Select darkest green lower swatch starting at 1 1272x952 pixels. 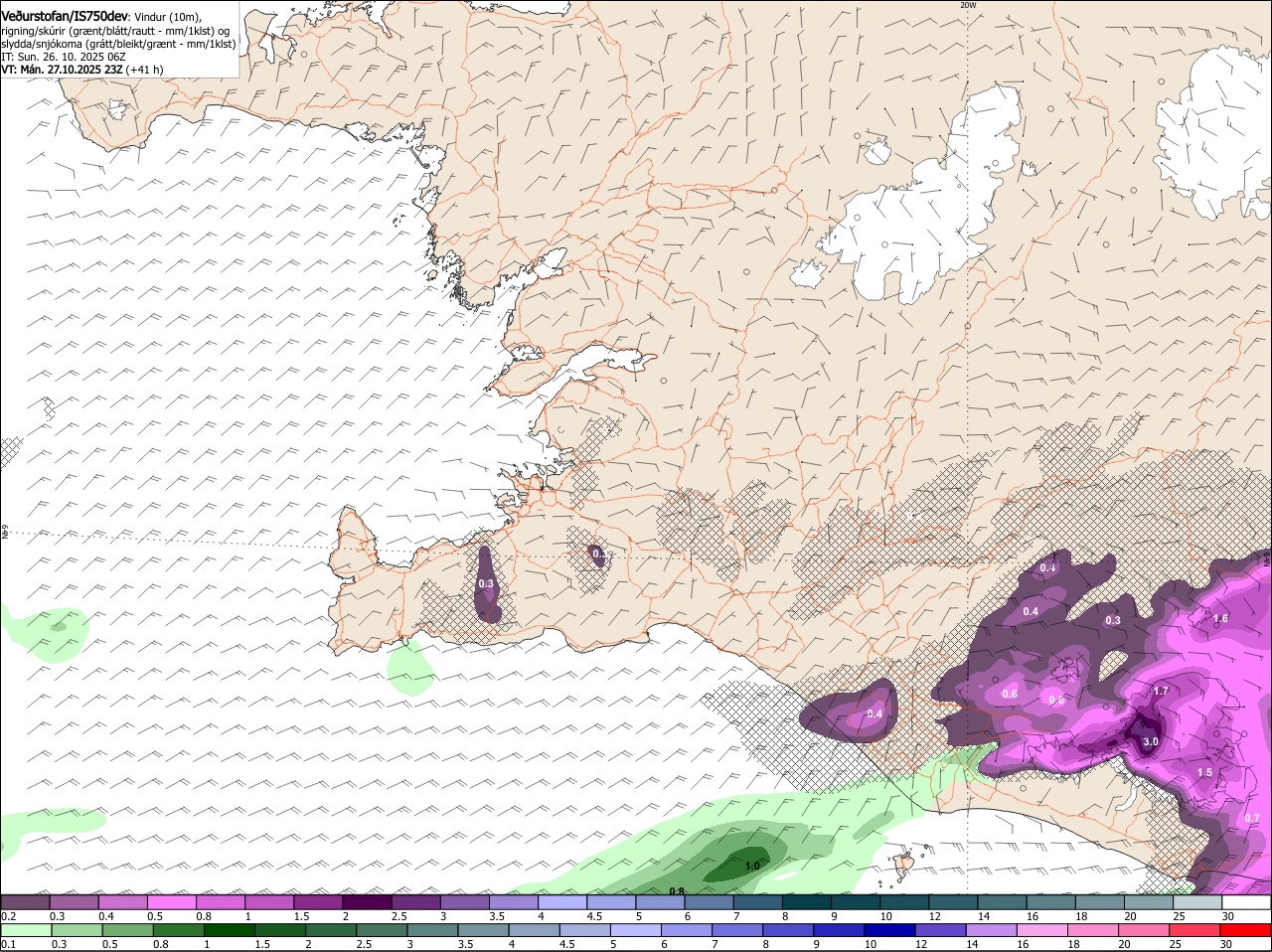230,930
